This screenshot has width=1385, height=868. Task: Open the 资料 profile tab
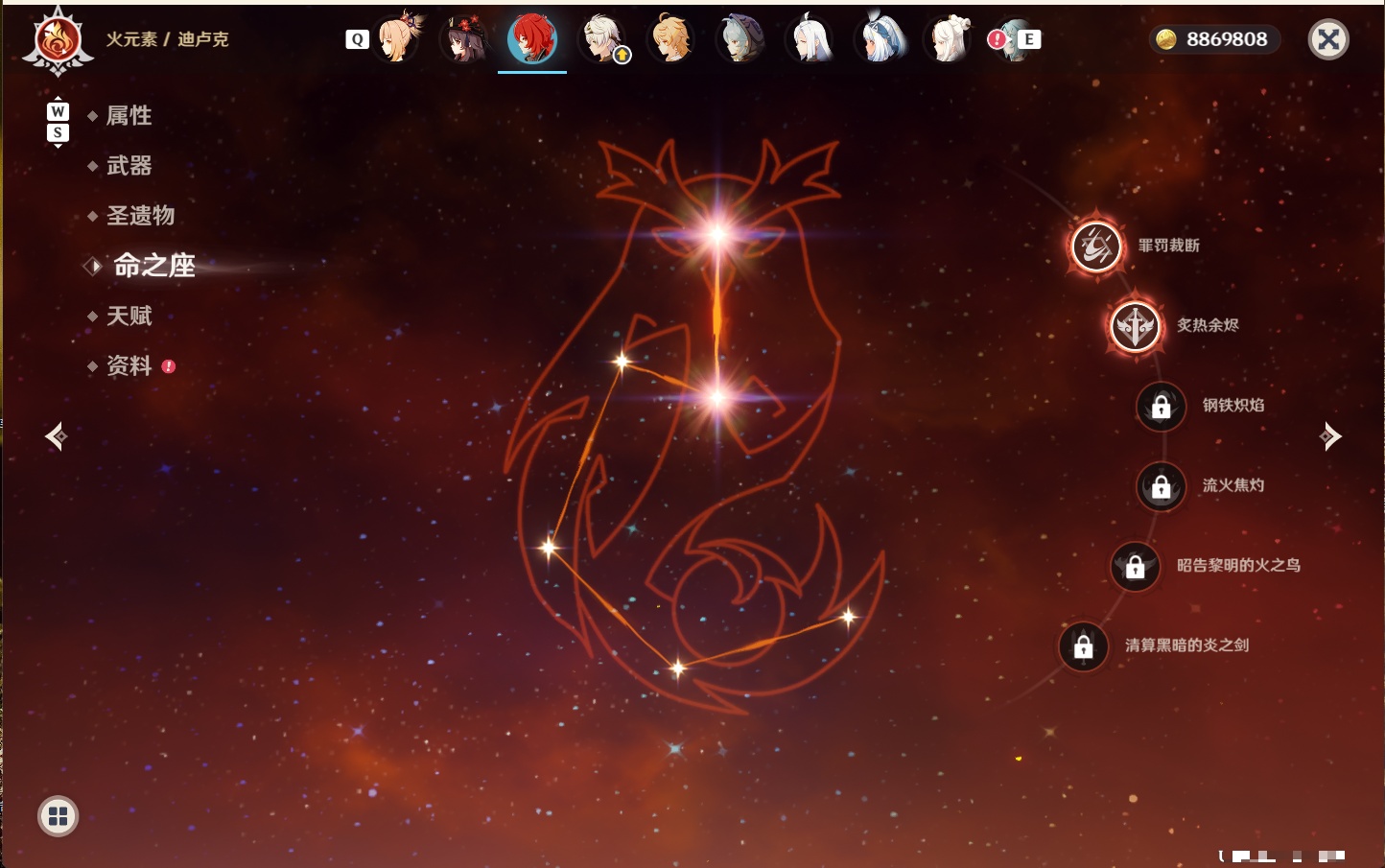pyautogui.click(x=129, y=365)
